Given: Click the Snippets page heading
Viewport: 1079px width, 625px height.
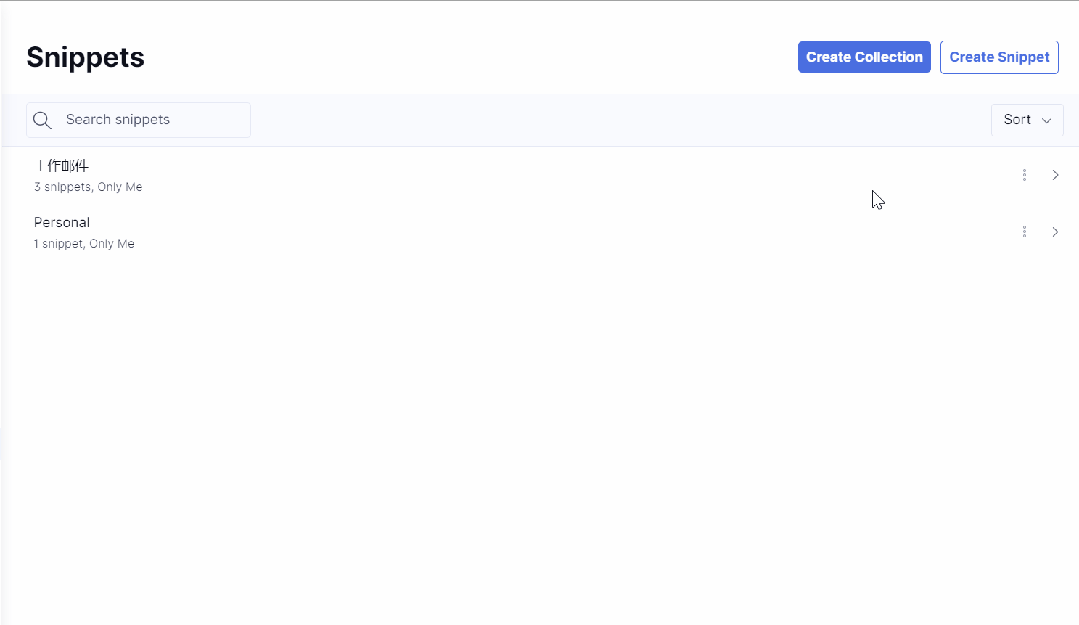Looking at the screenshot, I should (85, 57).
